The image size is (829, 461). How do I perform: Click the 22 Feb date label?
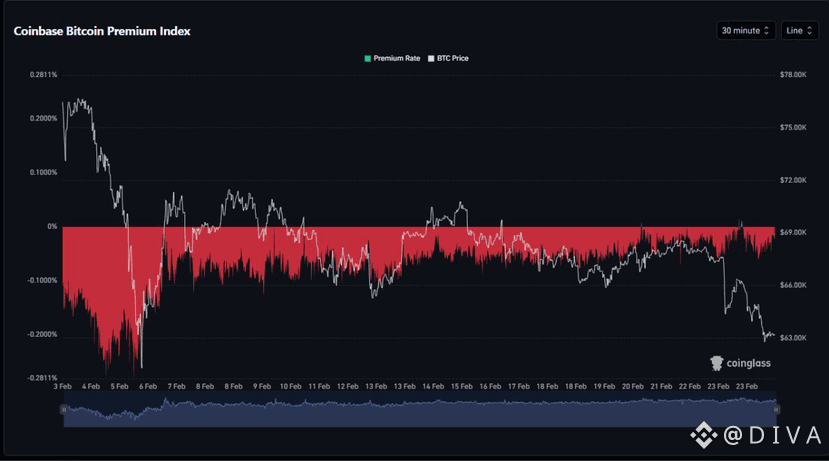click(x=690, y=386)
